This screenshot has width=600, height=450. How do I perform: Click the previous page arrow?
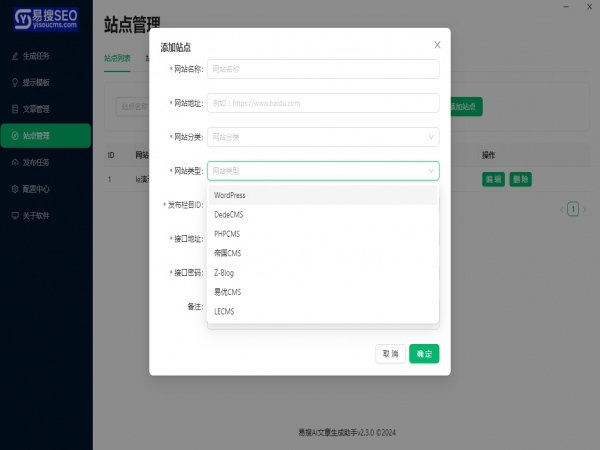(561, 209)
